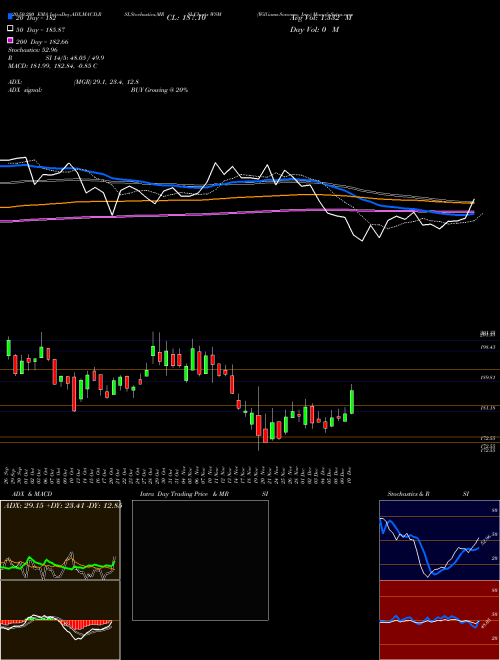Click the 'SI 14/3: 48.05 / 49.9' reading

(x=75, y=58)
